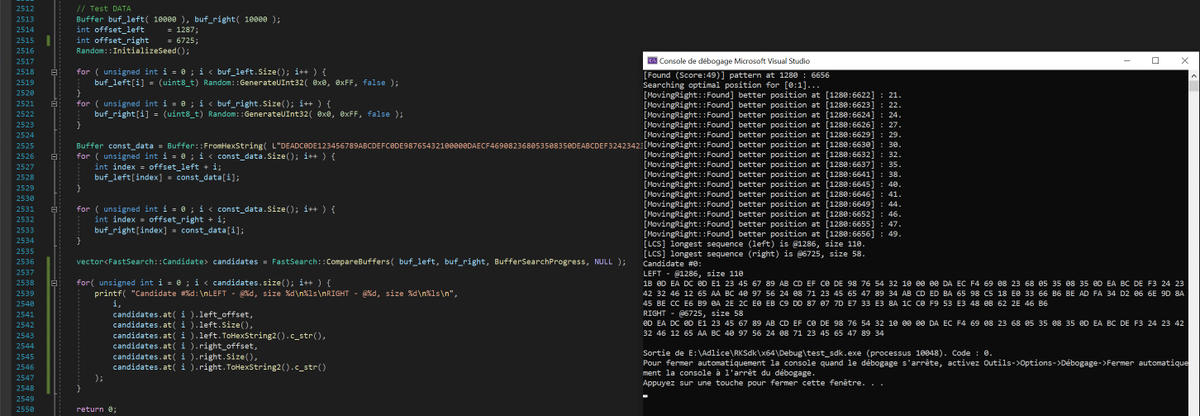Click the 'Buffer buf_left( 10000 )' declaration line
This screenshot has width=1200, height=416.
coord(178,20)
